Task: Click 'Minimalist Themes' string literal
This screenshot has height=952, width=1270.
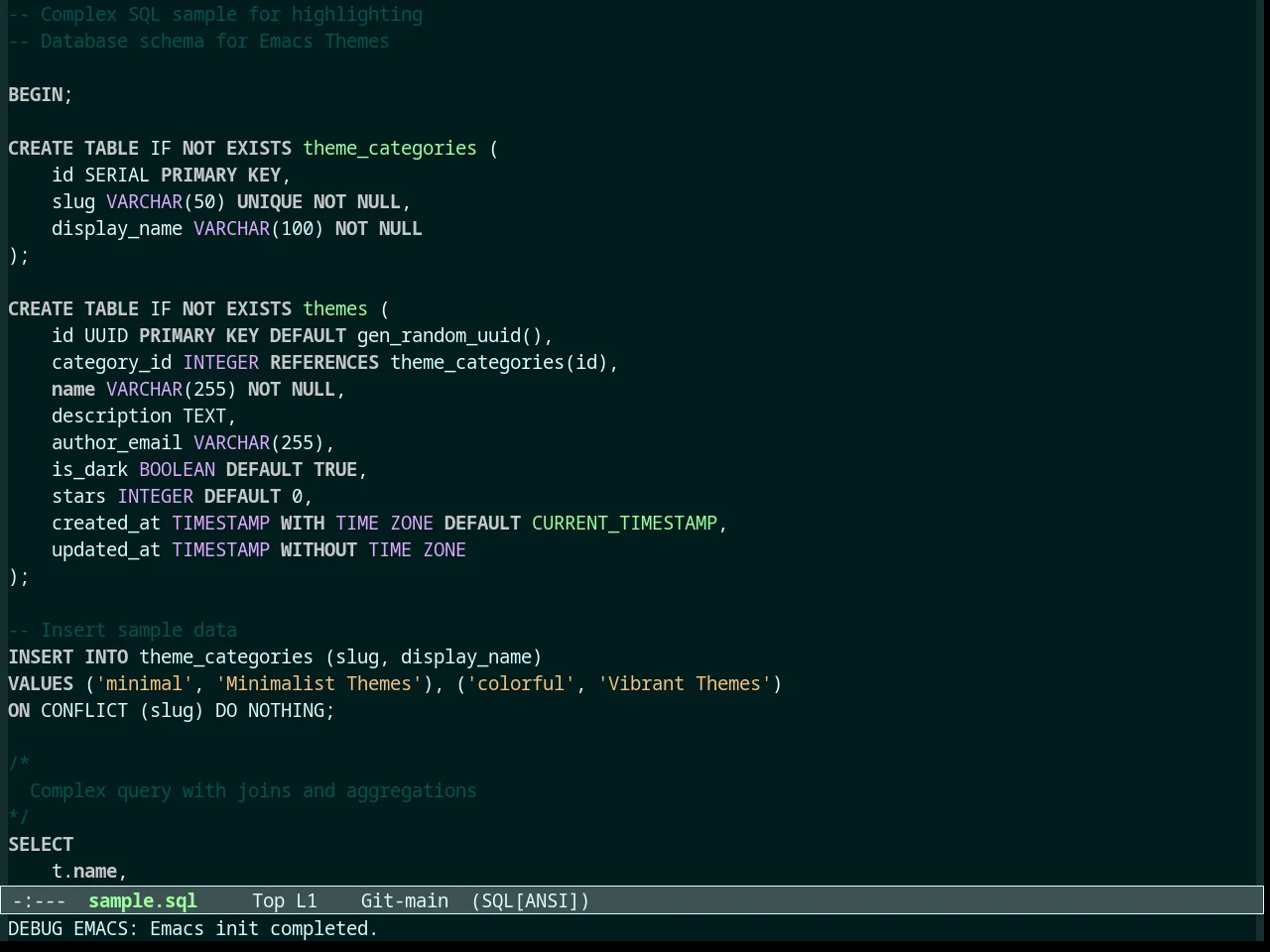Action: coord(318,684)
